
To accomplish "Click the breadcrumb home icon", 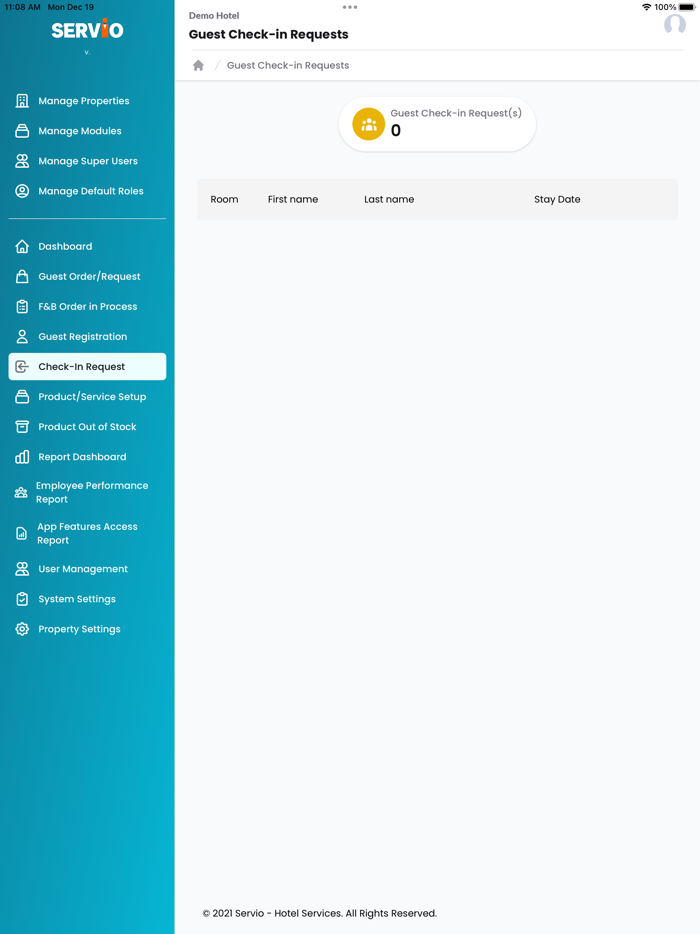I will (x=198, y=66).
